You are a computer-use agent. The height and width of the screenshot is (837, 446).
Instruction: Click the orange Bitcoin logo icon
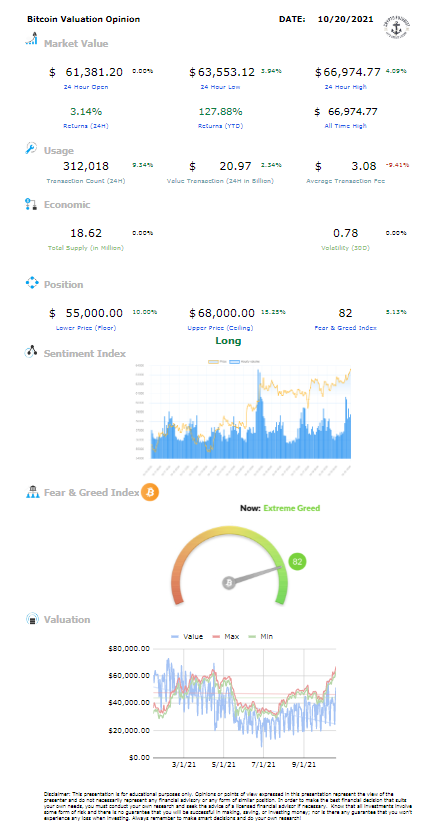coord(149,492)
